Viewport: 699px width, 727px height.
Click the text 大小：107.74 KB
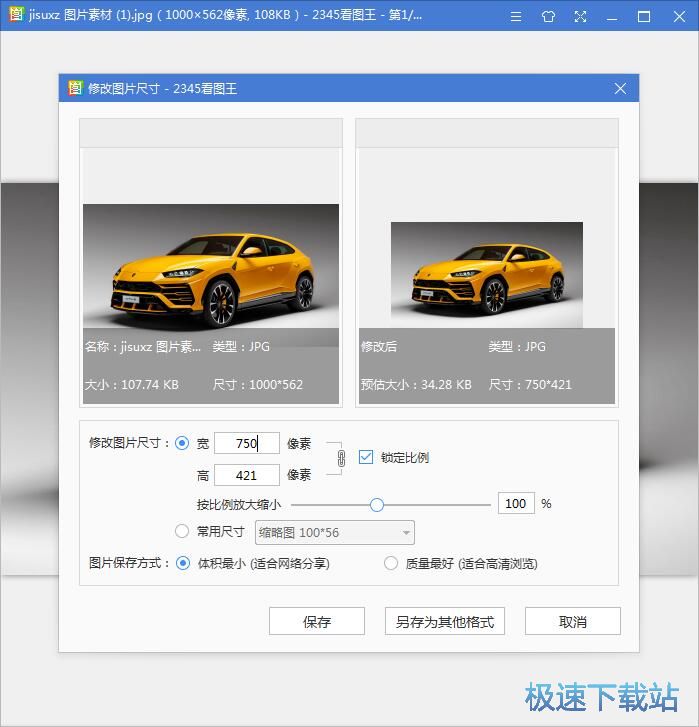pyautogui.click(x=132, y=385)
